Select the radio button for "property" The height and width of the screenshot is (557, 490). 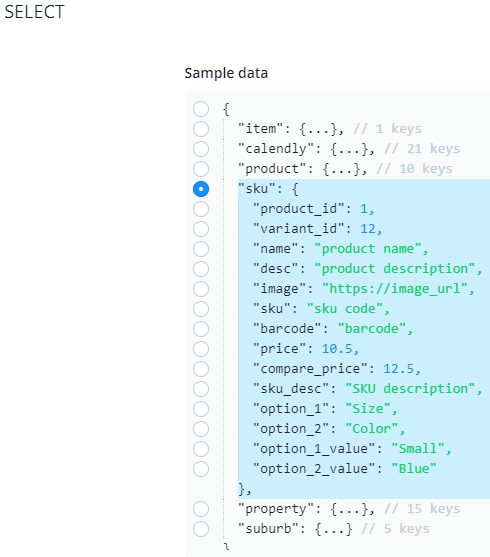click(201, 509)
